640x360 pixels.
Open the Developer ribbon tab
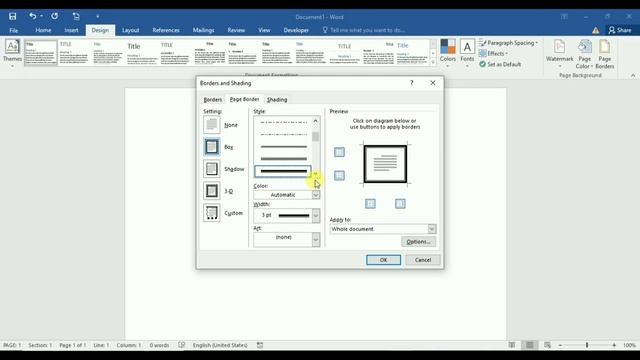(x=296, y=30)
